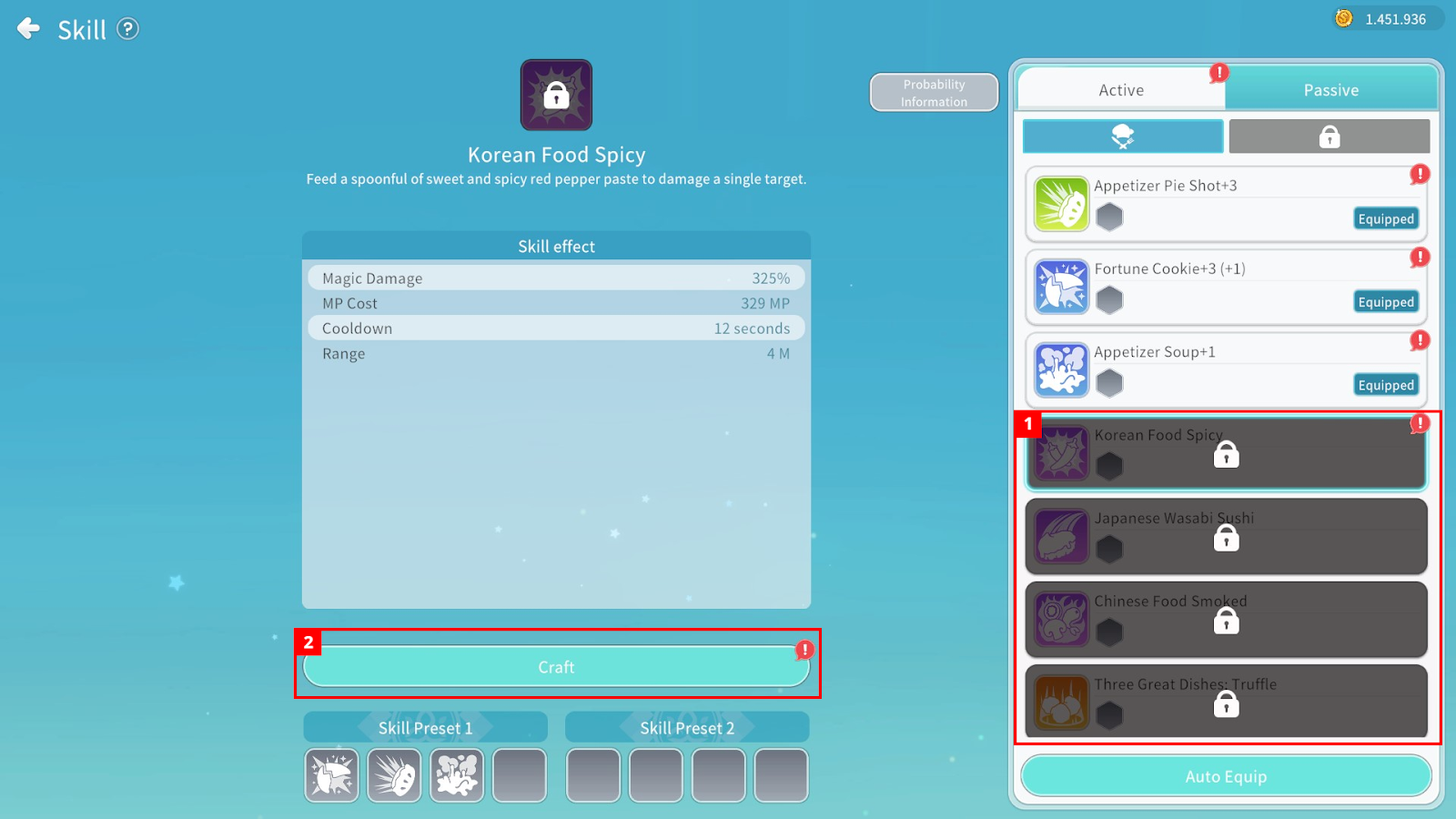Toggle the locked skills filter
The height and width of the screenshot is (819, 1456).
click(x=1330, y=136)
